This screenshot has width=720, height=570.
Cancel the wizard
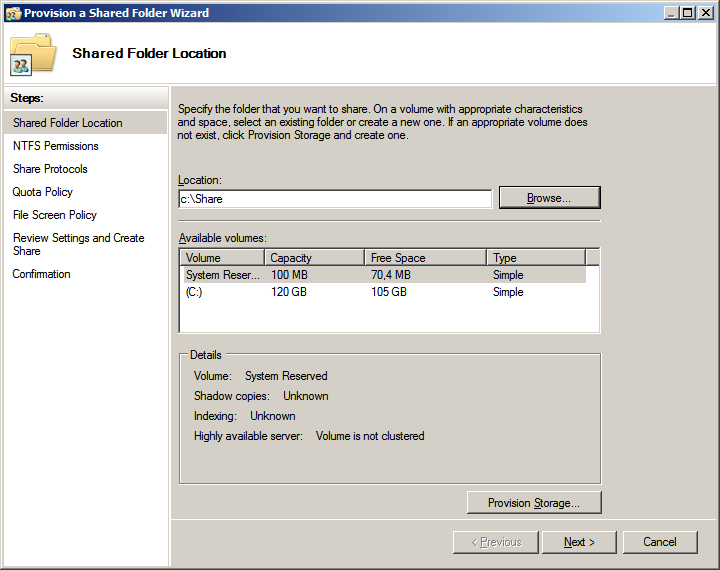[x=660, y=542]
